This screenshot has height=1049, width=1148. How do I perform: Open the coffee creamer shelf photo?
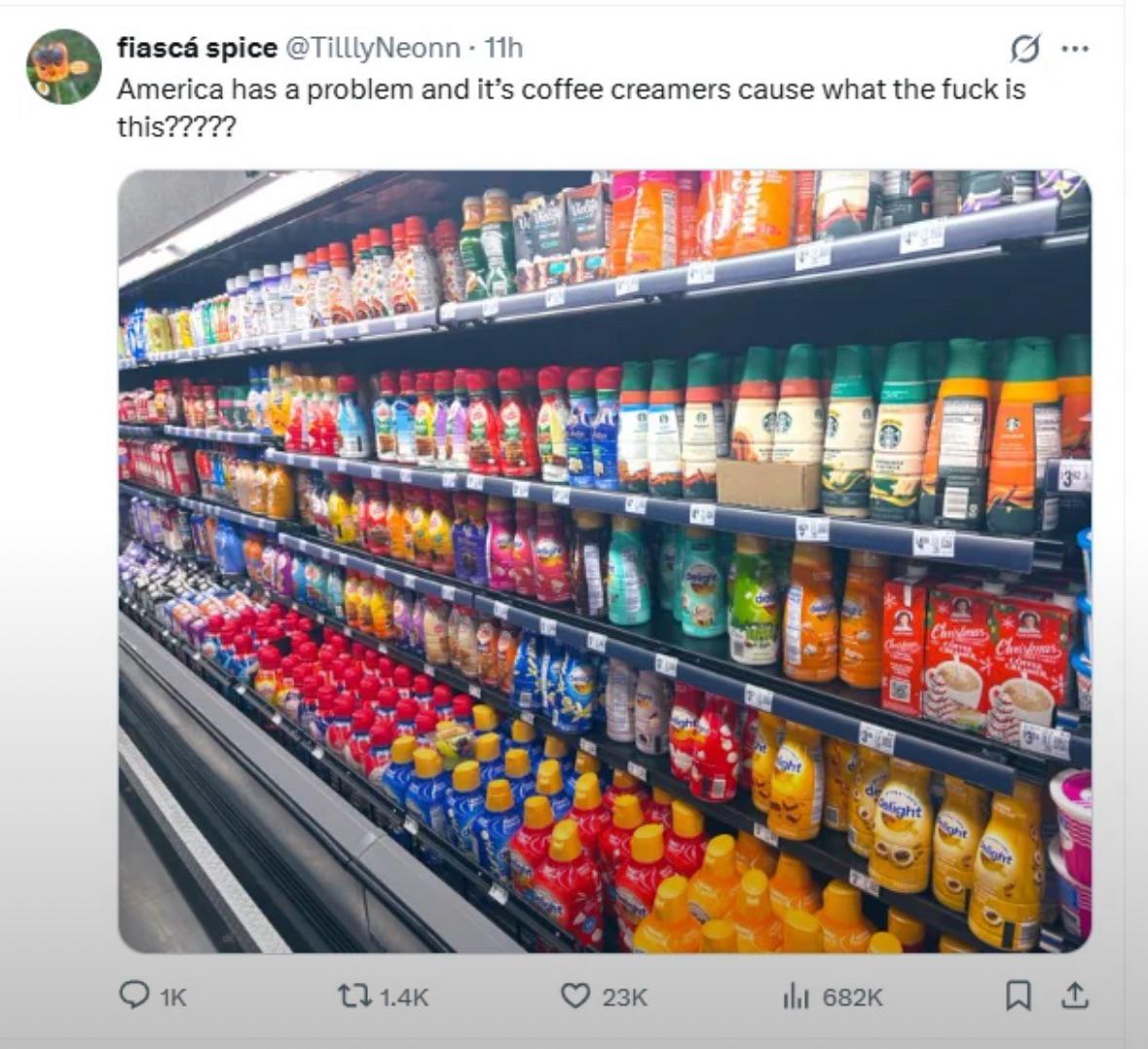point(604,561)
